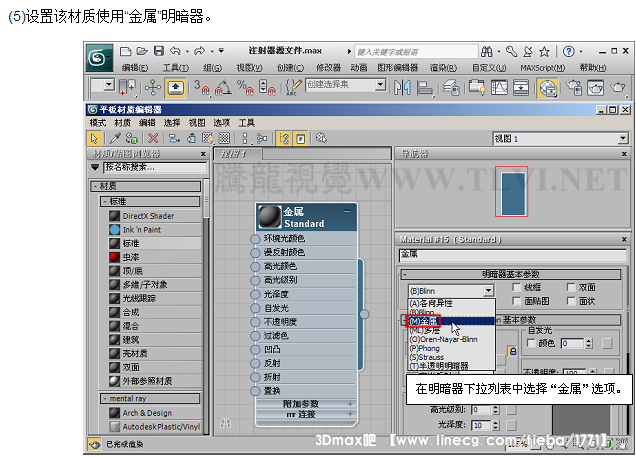Viewport: 636px width, 457px height.
Task: Click the mirror tool icon
Action: pyautogui.click(x=402, y=88)
